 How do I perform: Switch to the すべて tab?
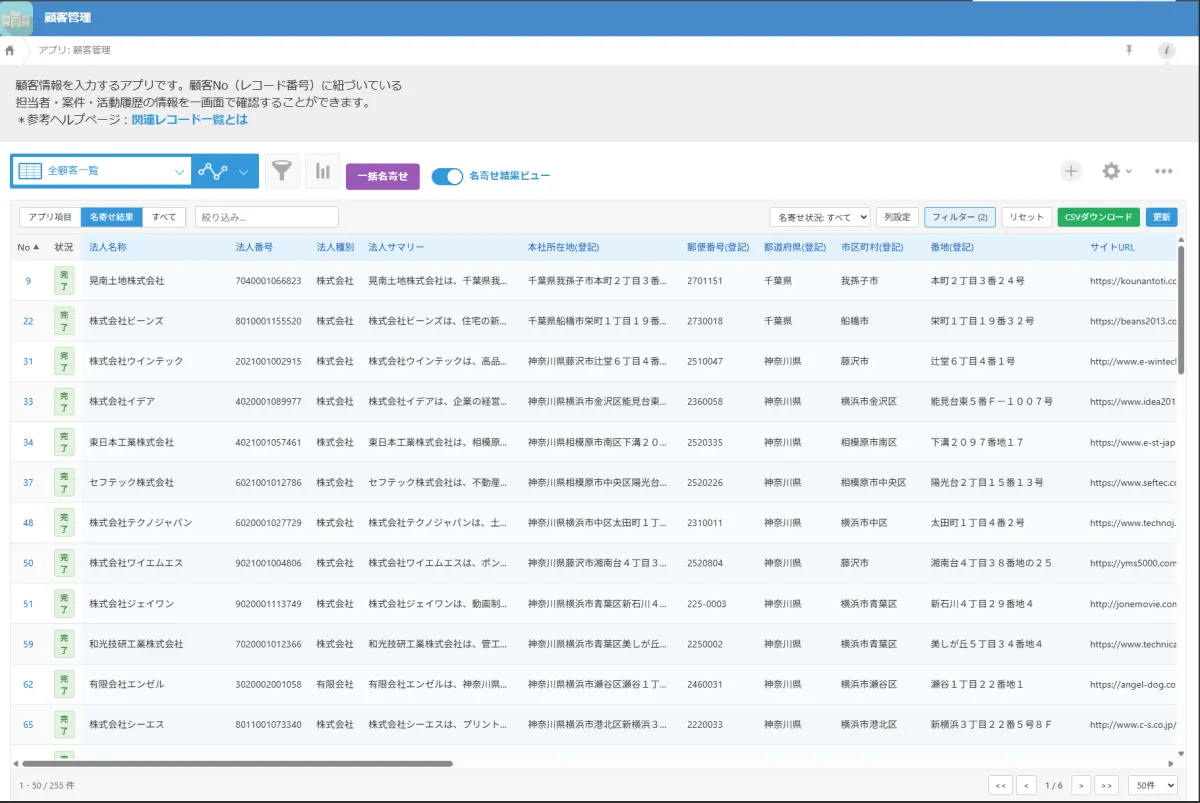164,217
